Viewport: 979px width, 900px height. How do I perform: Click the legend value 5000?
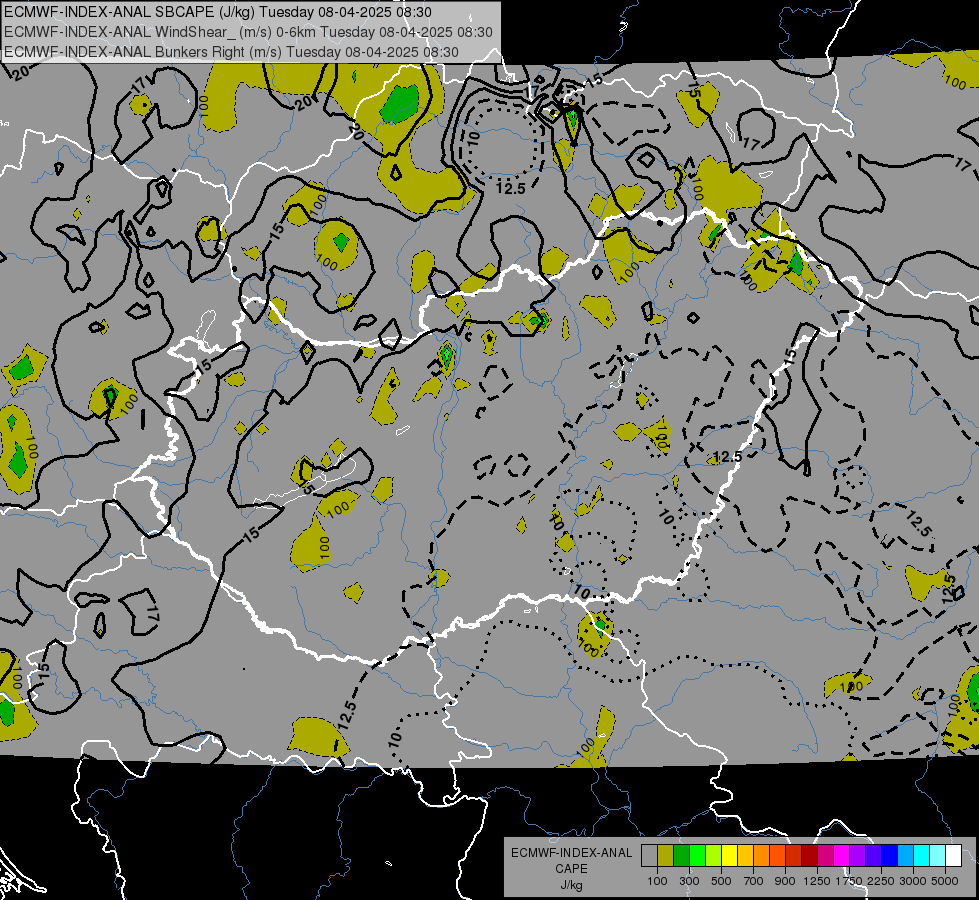click(945, 881)
